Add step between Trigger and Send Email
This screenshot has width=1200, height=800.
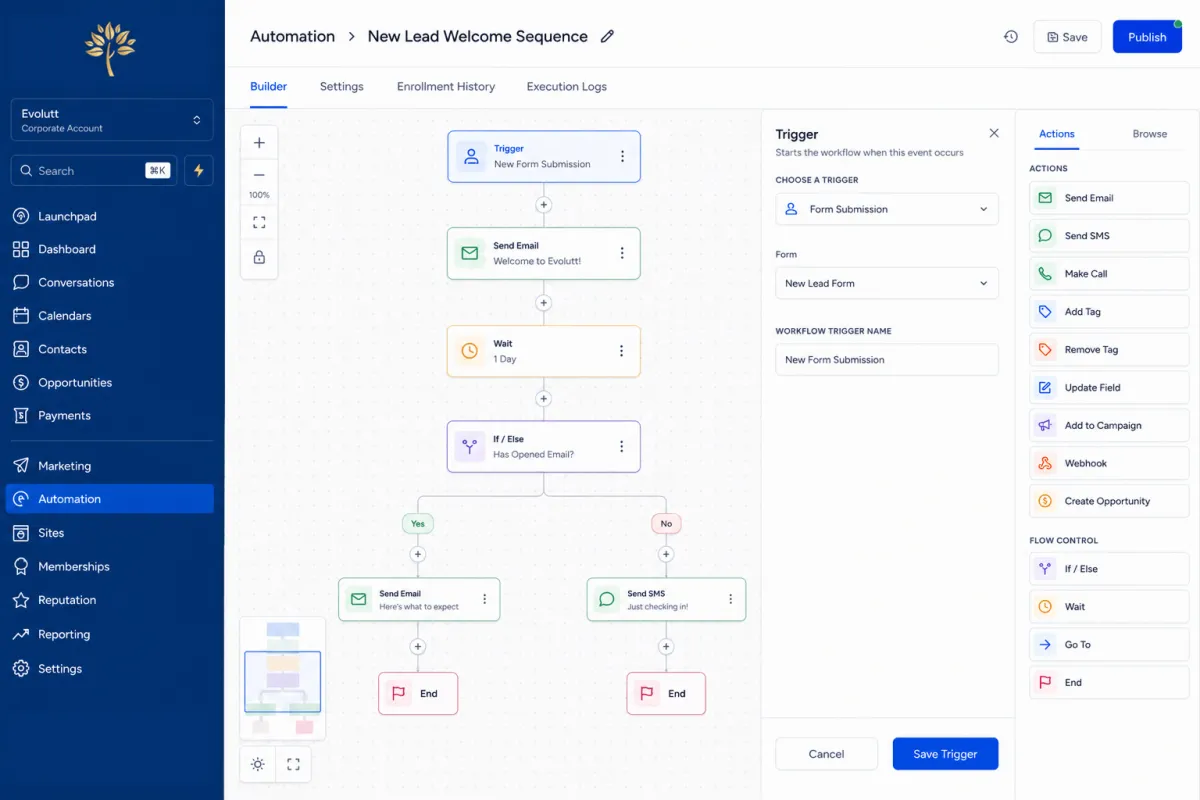(544, 205)
